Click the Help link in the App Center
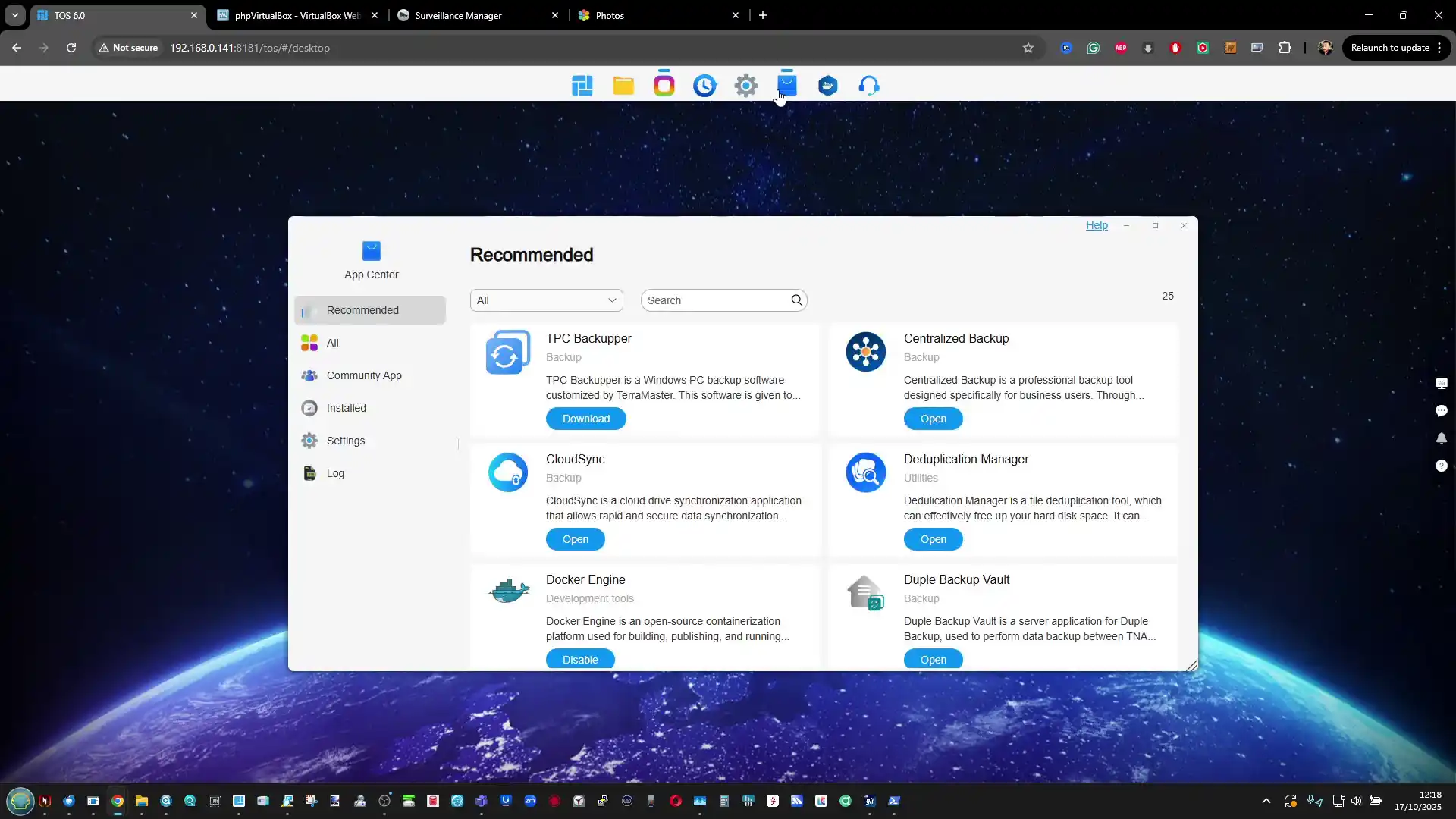Viewport: 1456px width, 819px height. coord(1097,225)
